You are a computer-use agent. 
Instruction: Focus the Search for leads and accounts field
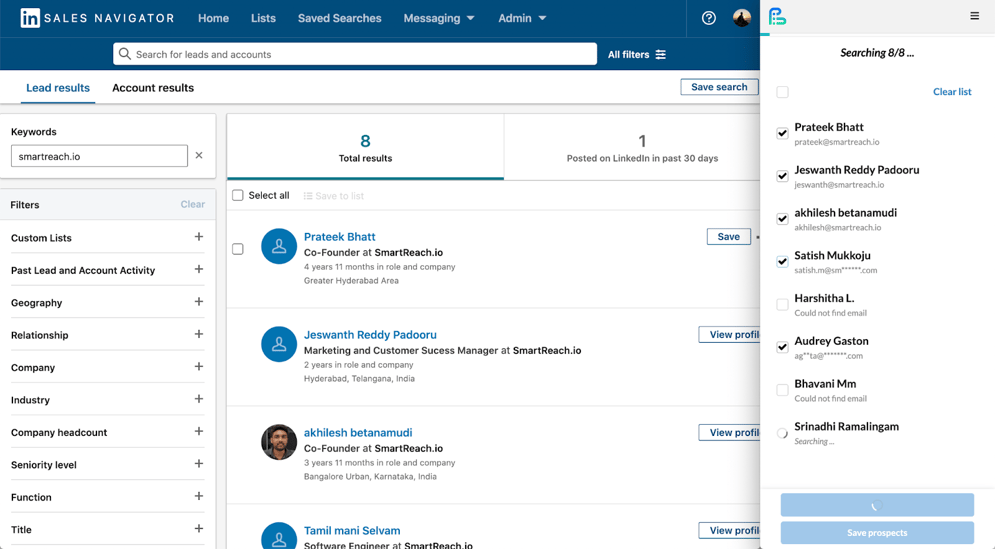pyautogui.click(x=355, y=54)
